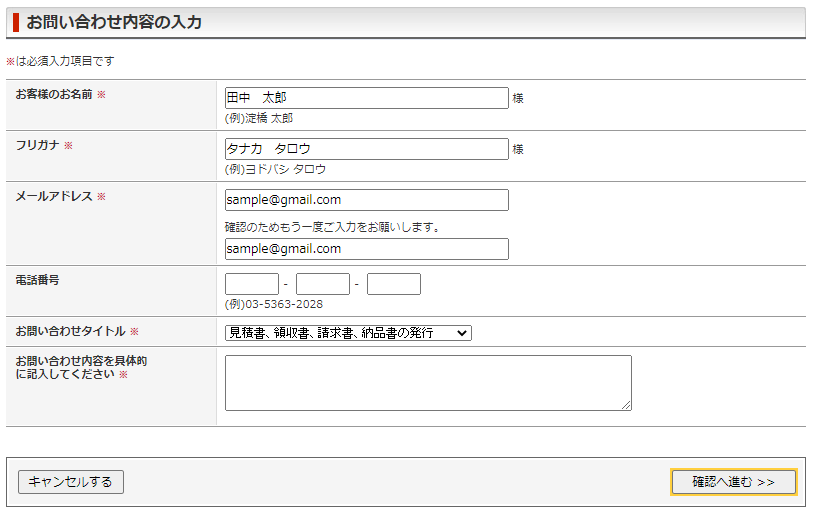Click the customer name field containing 田中 太郎

click(366, 98)
